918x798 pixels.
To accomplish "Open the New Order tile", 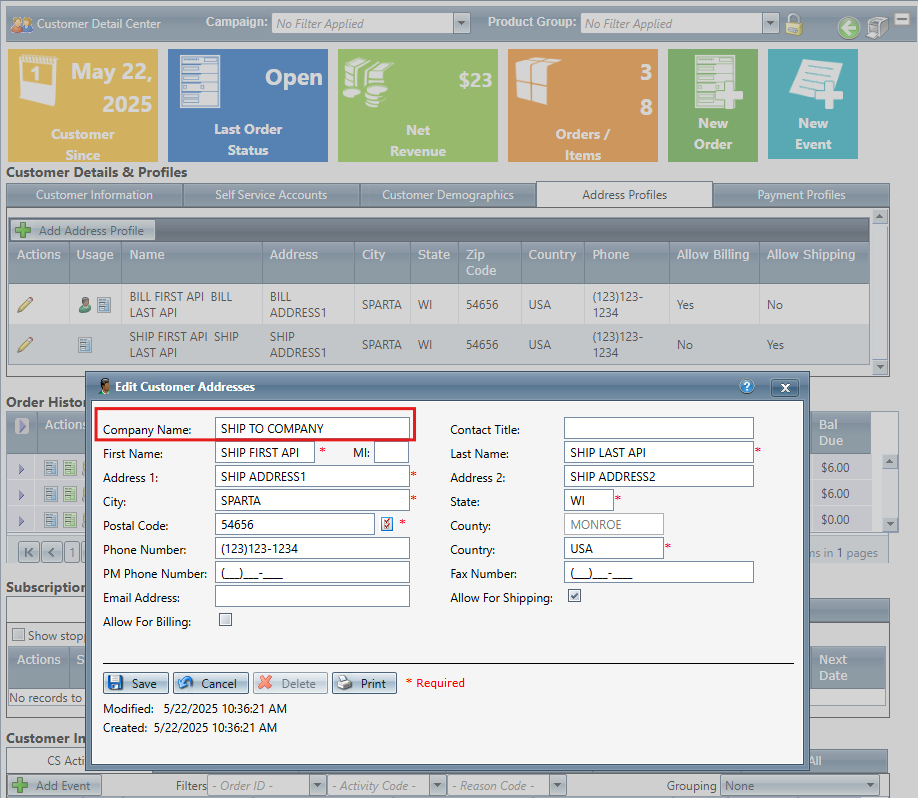I will 712,105.
